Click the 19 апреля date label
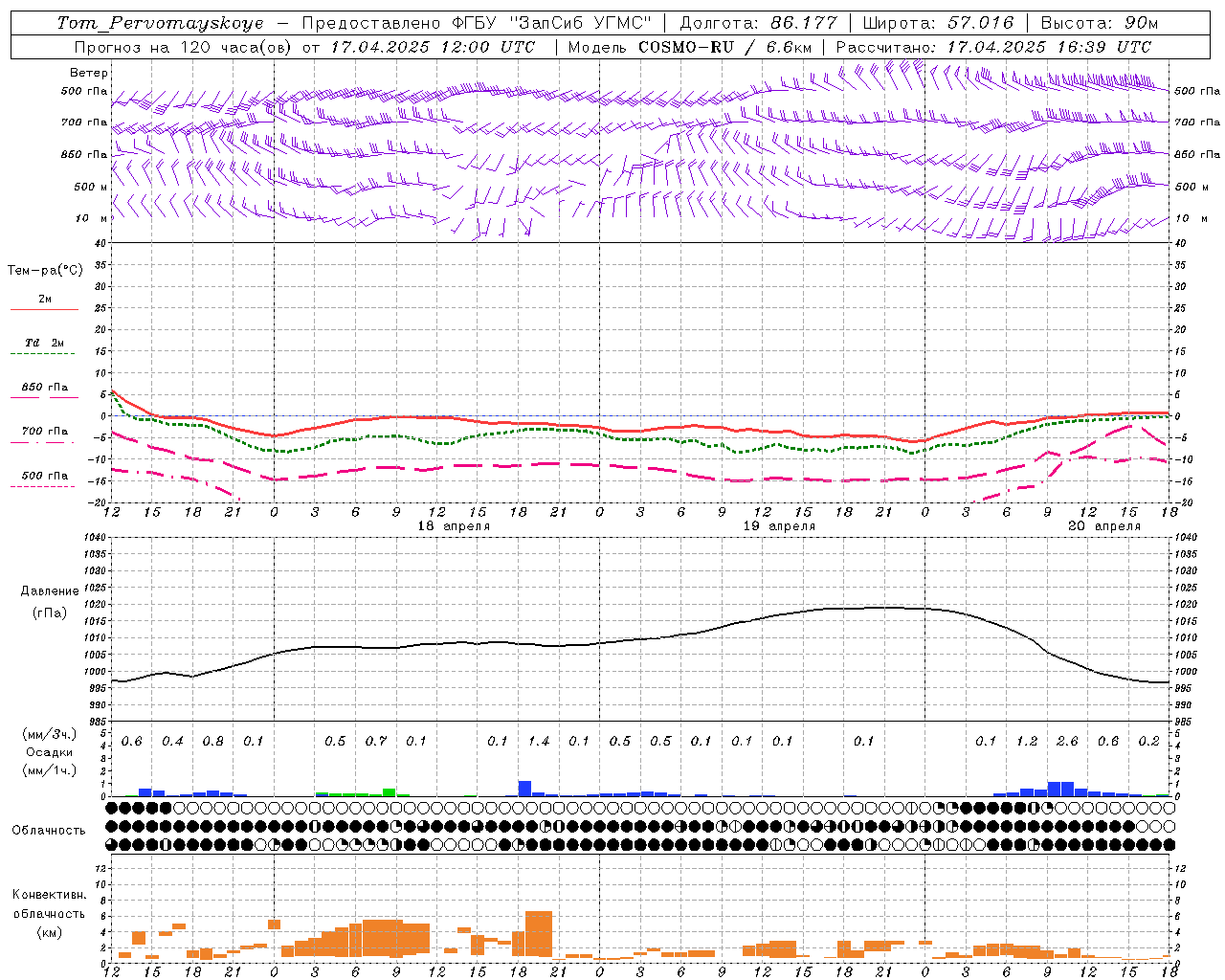The width and height of the screenshot is (1225, 980). pos(779,526)
